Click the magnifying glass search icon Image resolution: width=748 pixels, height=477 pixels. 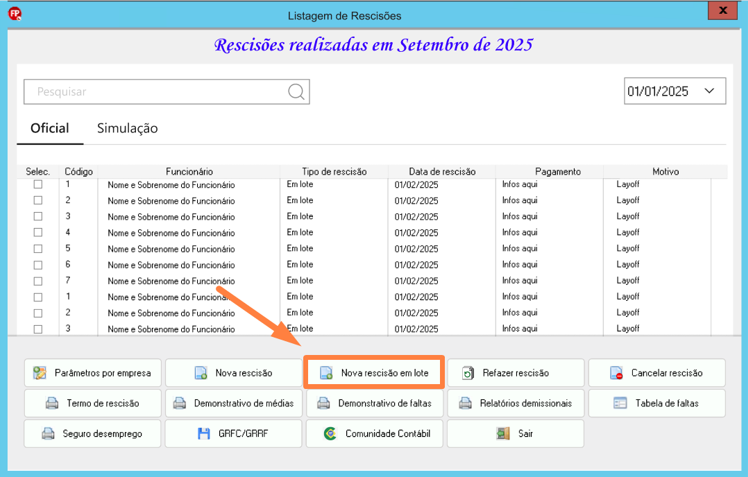pos(296,91)
